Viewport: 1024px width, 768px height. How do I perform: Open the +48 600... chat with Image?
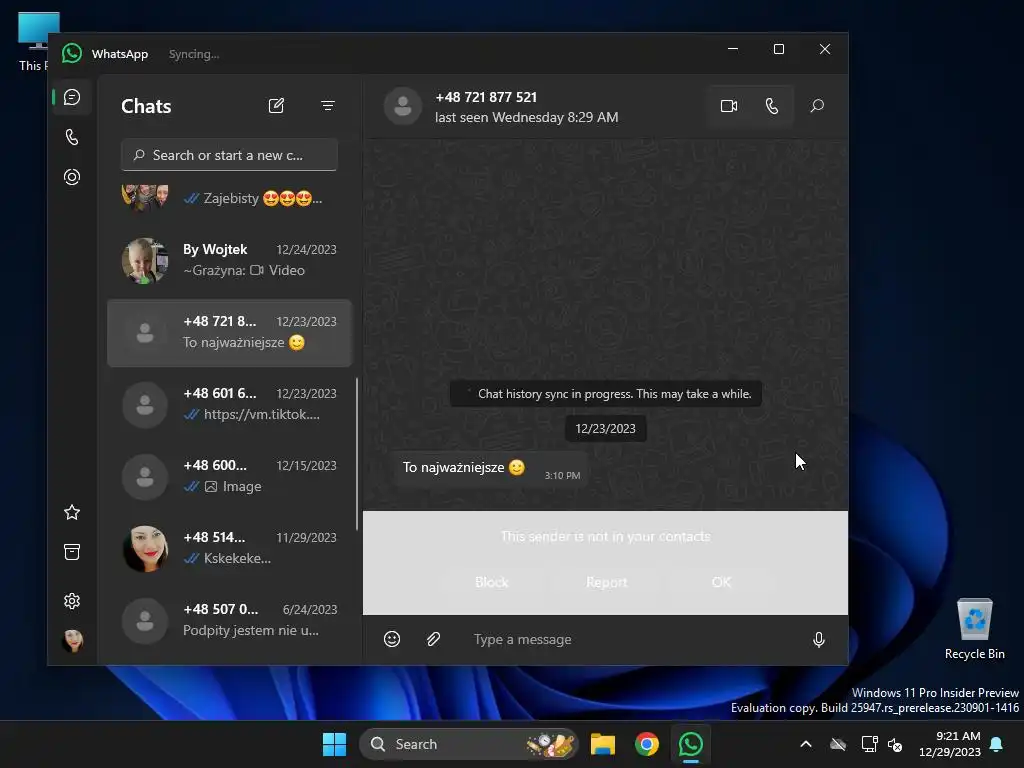coord(229,477)
